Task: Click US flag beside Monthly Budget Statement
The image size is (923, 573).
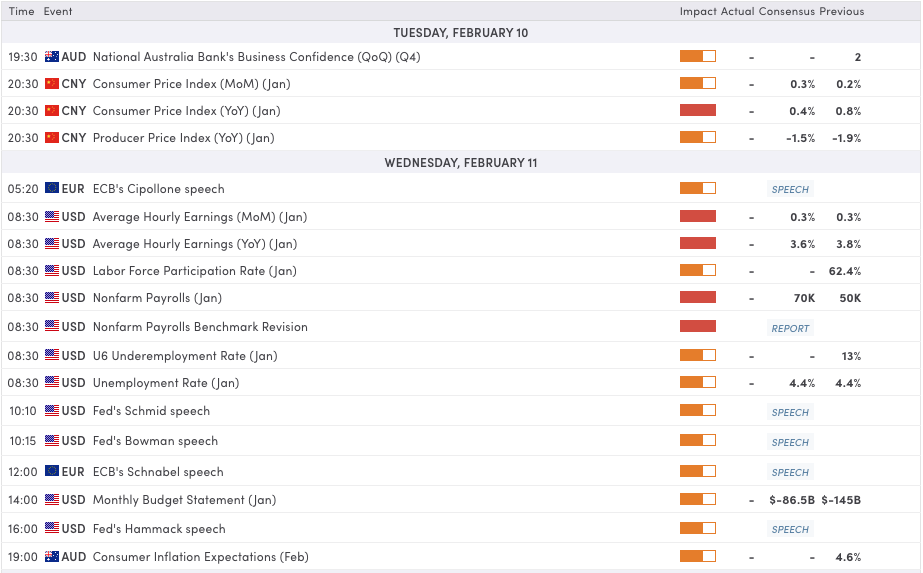Action: [52, 500]
